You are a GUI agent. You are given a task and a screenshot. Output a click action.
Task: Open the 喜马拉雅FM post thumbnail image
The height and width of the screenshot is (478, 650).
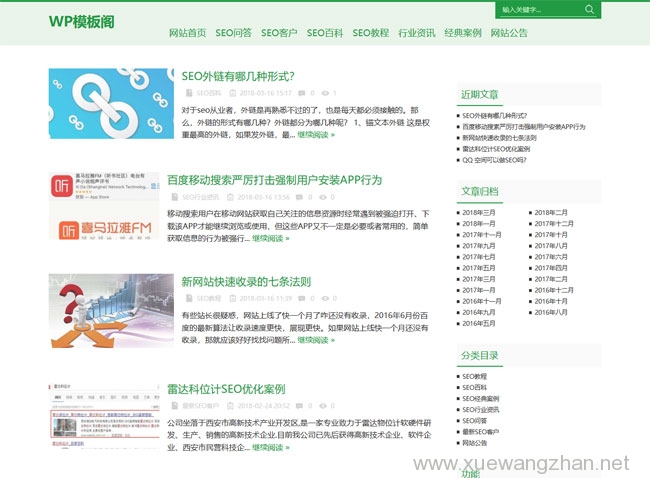coord(103,205)
